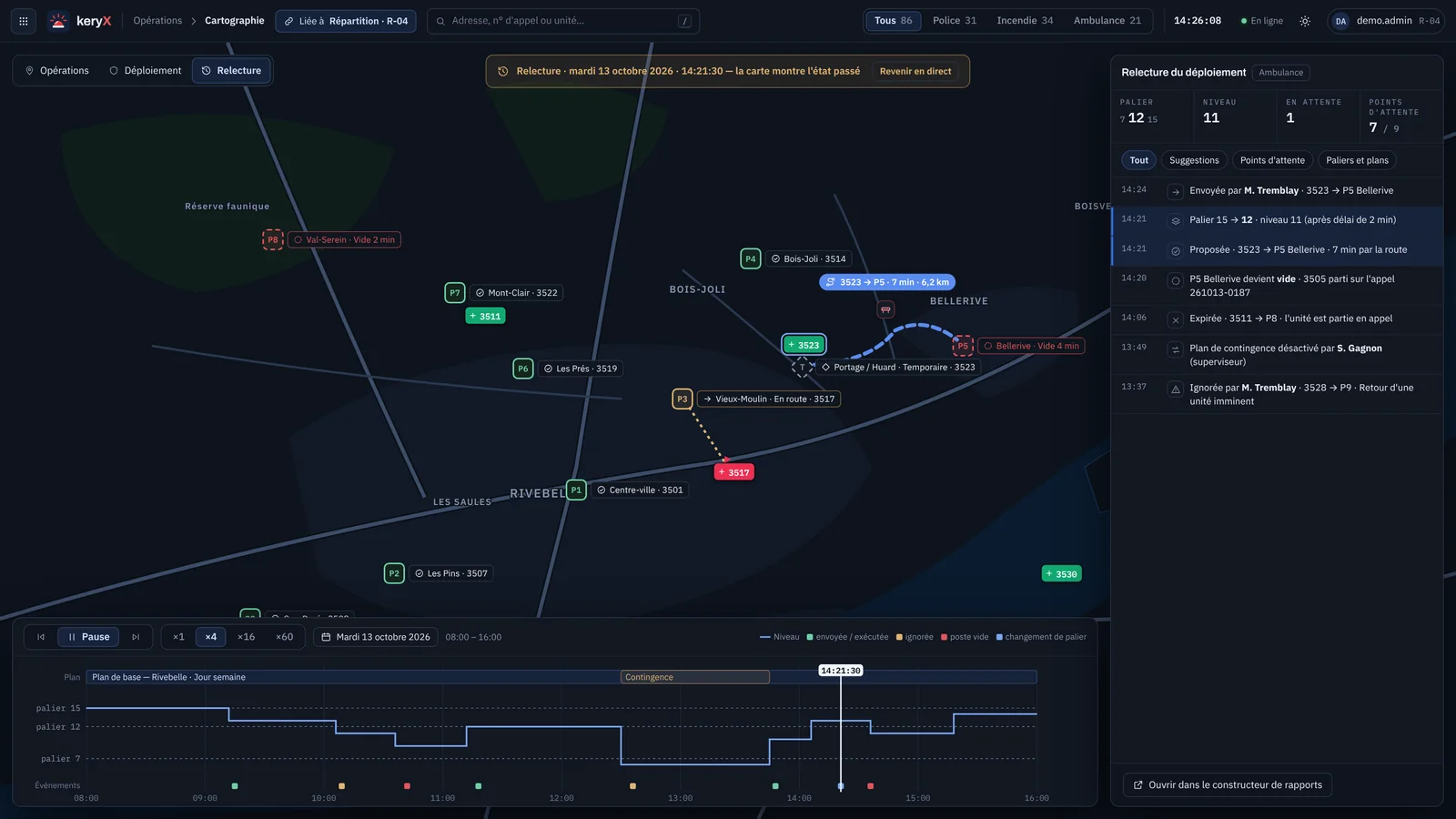Viewport: 1456px width, 819px height.
Task: Set replay speed to ×16
Action: click(x=247, y=637)
